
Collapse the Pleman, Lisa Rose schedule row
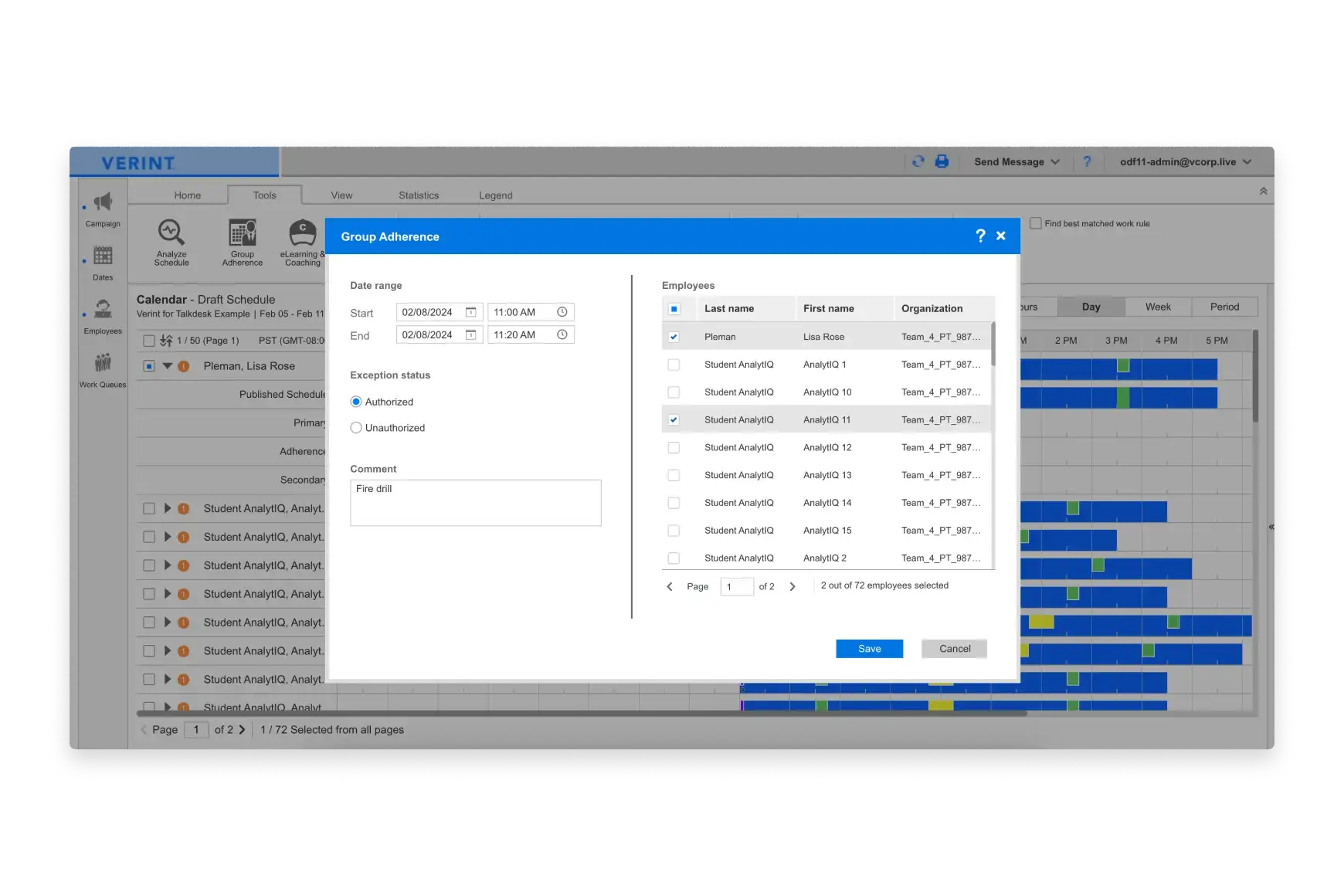click(166, 365)
